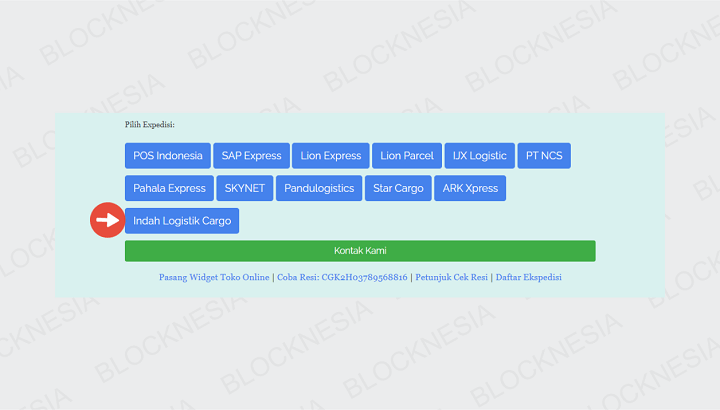
Task: Choose Pandulogistics courier
Action: tap(319, 188)
